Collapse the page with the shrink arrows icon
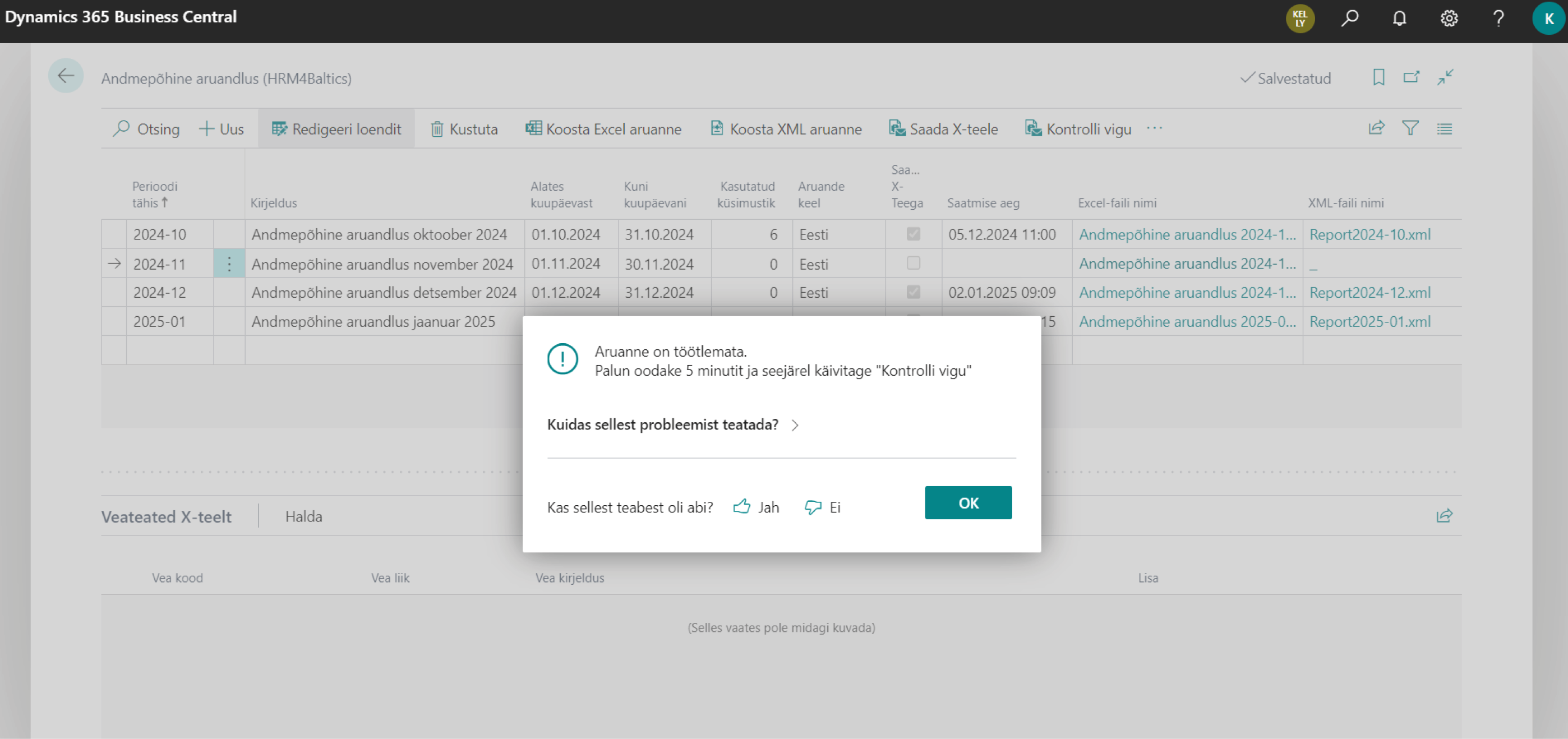Screen dimensions: 1568x739 (1445, 77)
